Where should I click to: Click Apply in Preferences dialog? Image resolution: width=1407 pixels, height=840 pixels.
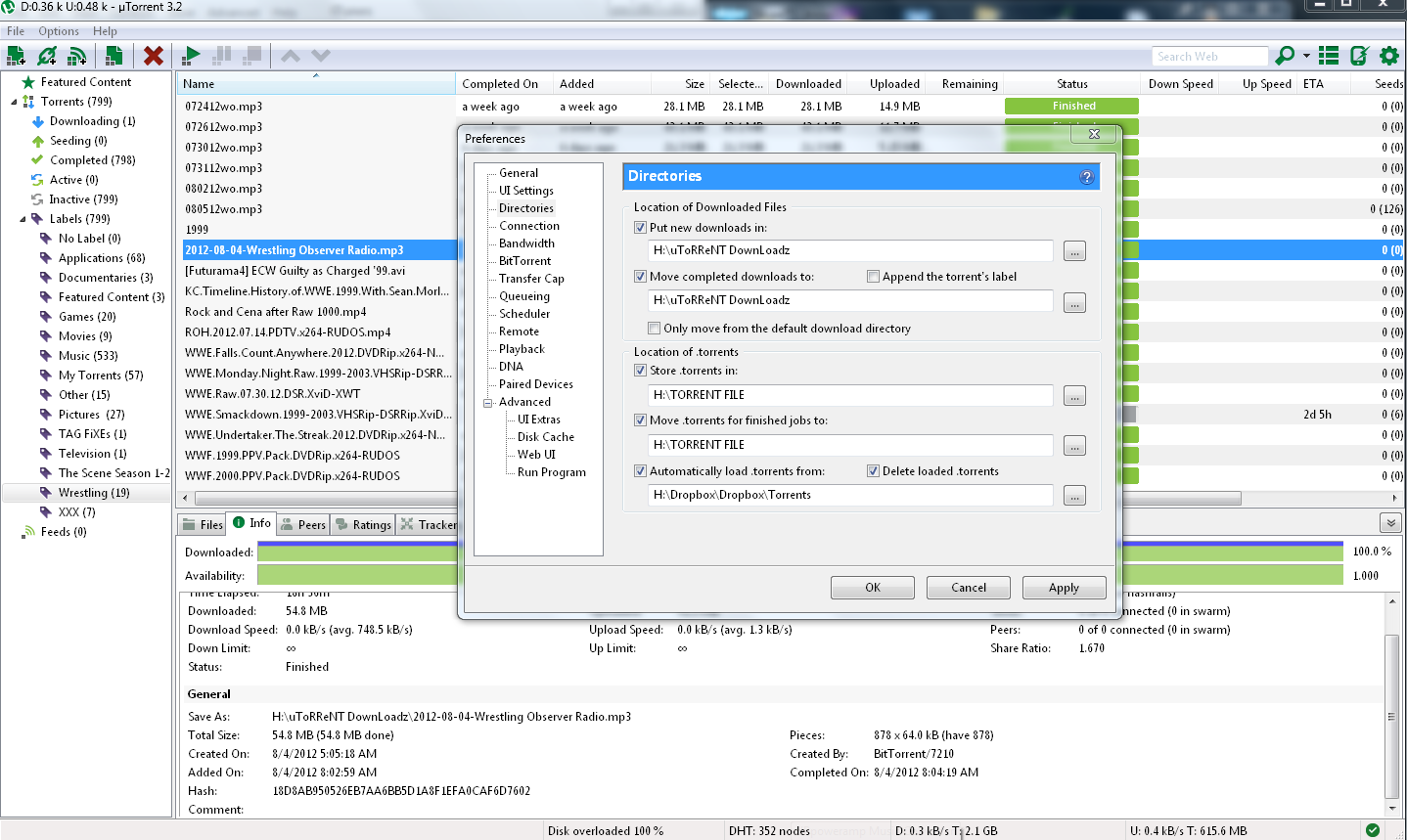pos(1065,588)
